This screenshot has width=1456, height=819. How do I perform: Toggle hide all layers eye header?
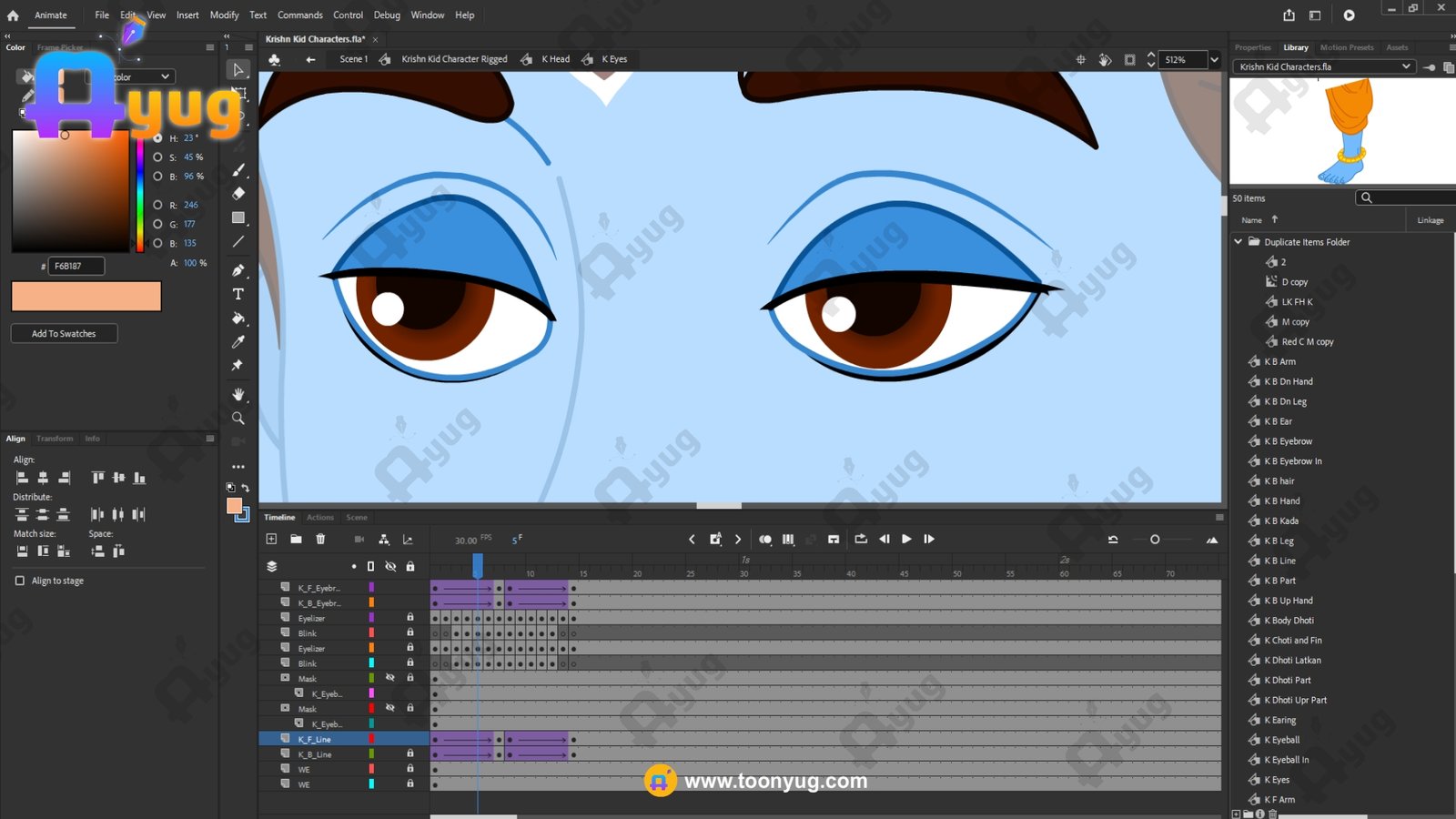(390, 566)
